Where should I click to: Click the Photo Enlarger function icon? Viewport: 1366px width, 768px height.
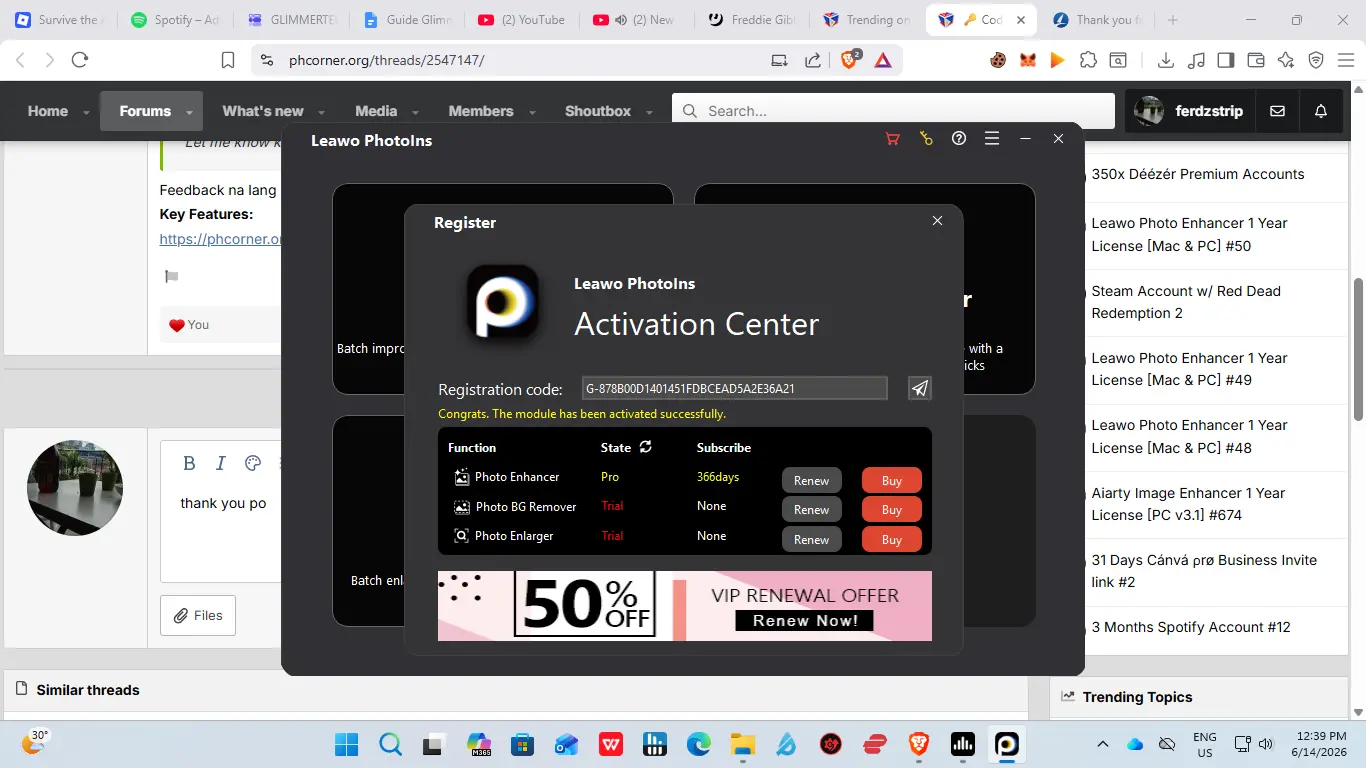pos(462,536)
